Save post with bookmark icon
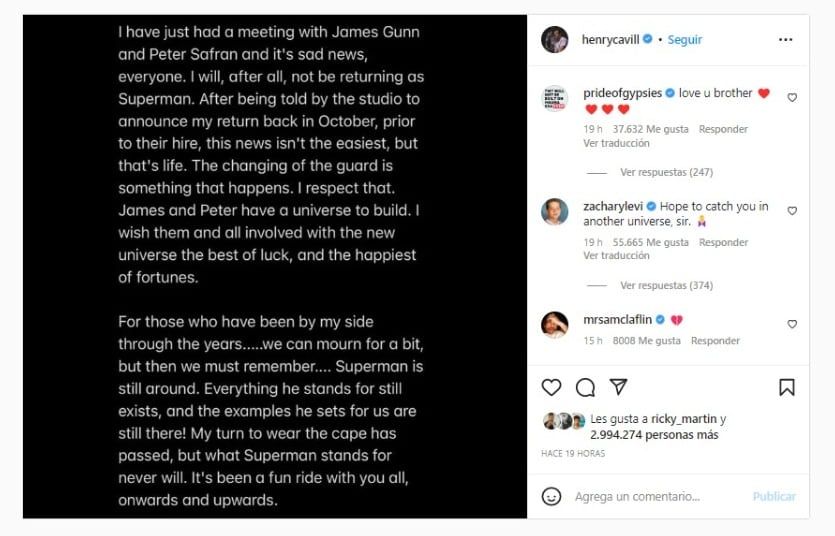835x536 pixels. coord(787,387)
